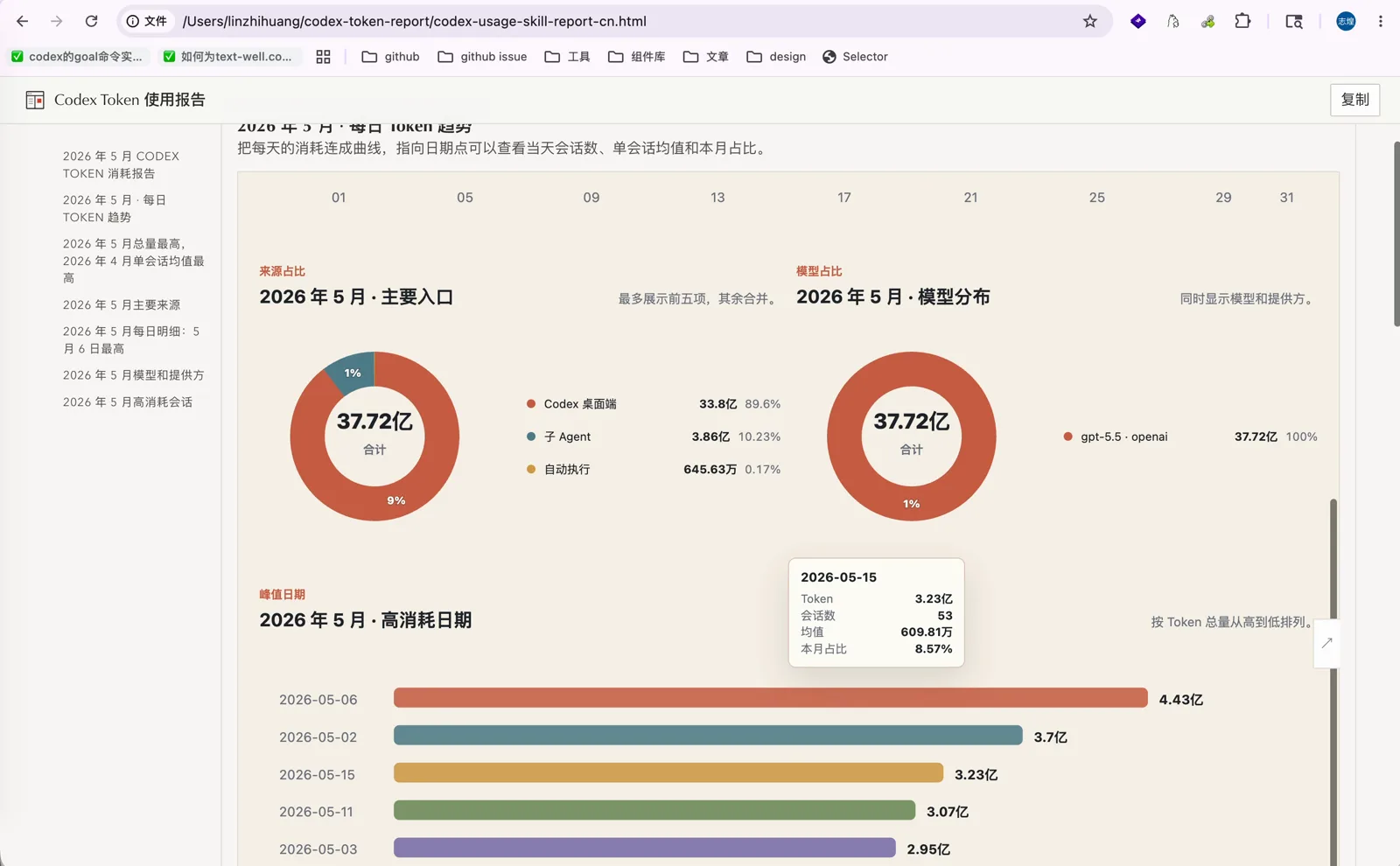
Task: Jump to 5 月高消耗会话 section
Action: point(128,402)
